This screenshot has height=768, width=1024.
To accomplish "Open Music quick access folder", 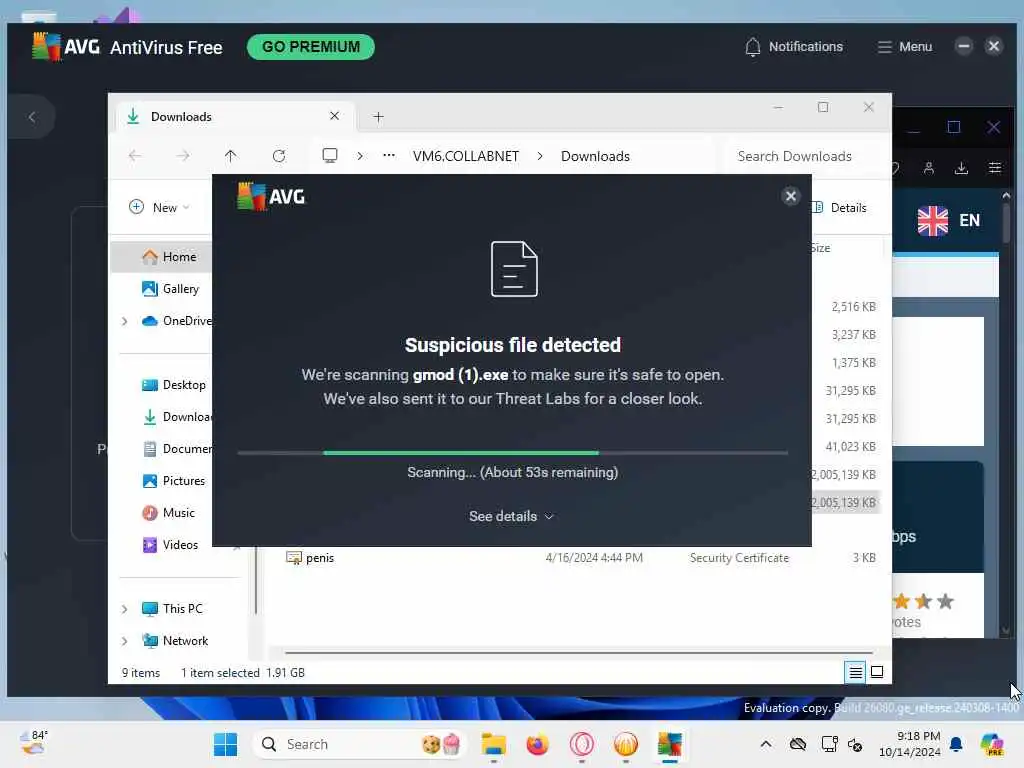I will coord(168,513).
